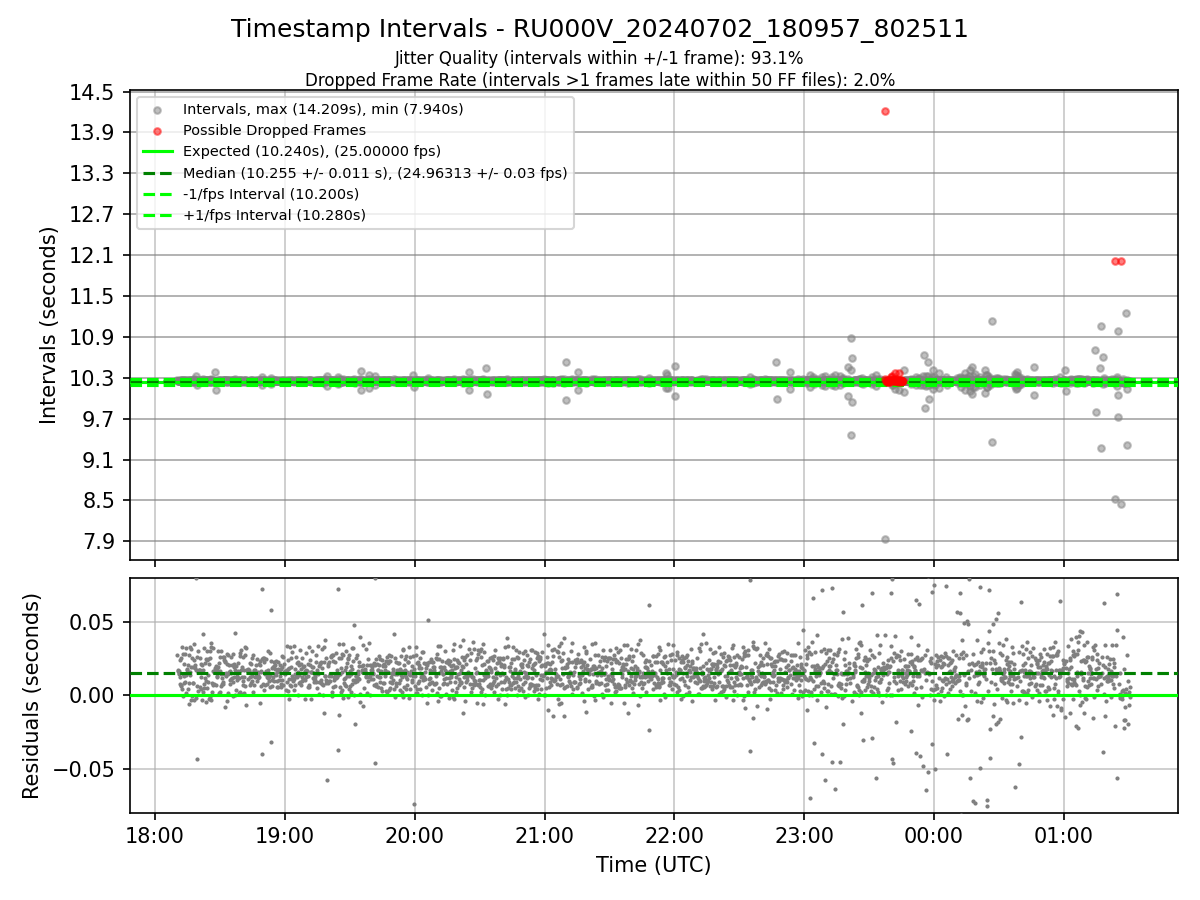Click the '10.3' y-axis tick label

[93, 379]
